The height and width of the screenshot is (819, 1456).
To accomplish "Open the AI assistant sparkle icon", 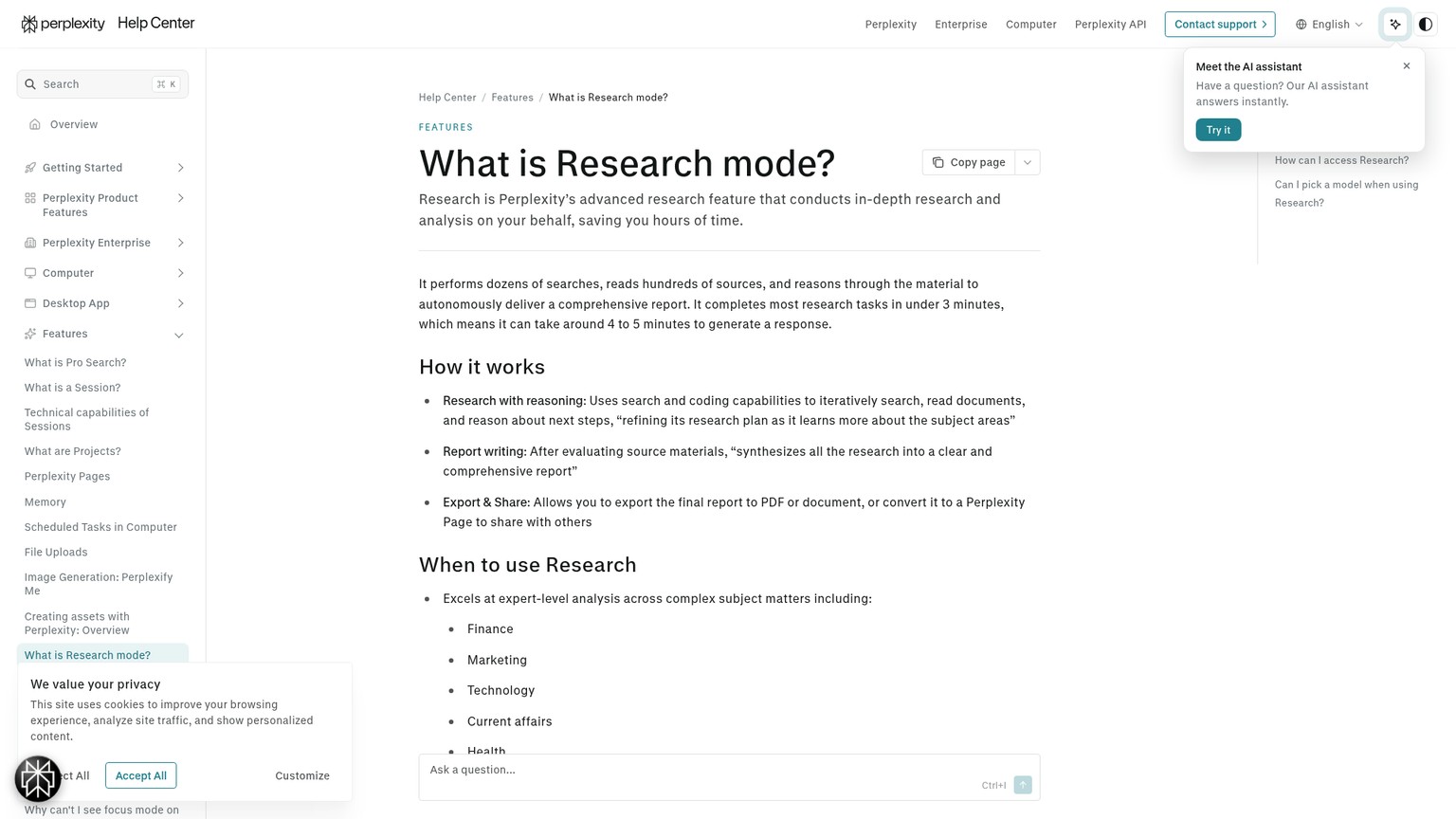I will tap(1395, 24).
